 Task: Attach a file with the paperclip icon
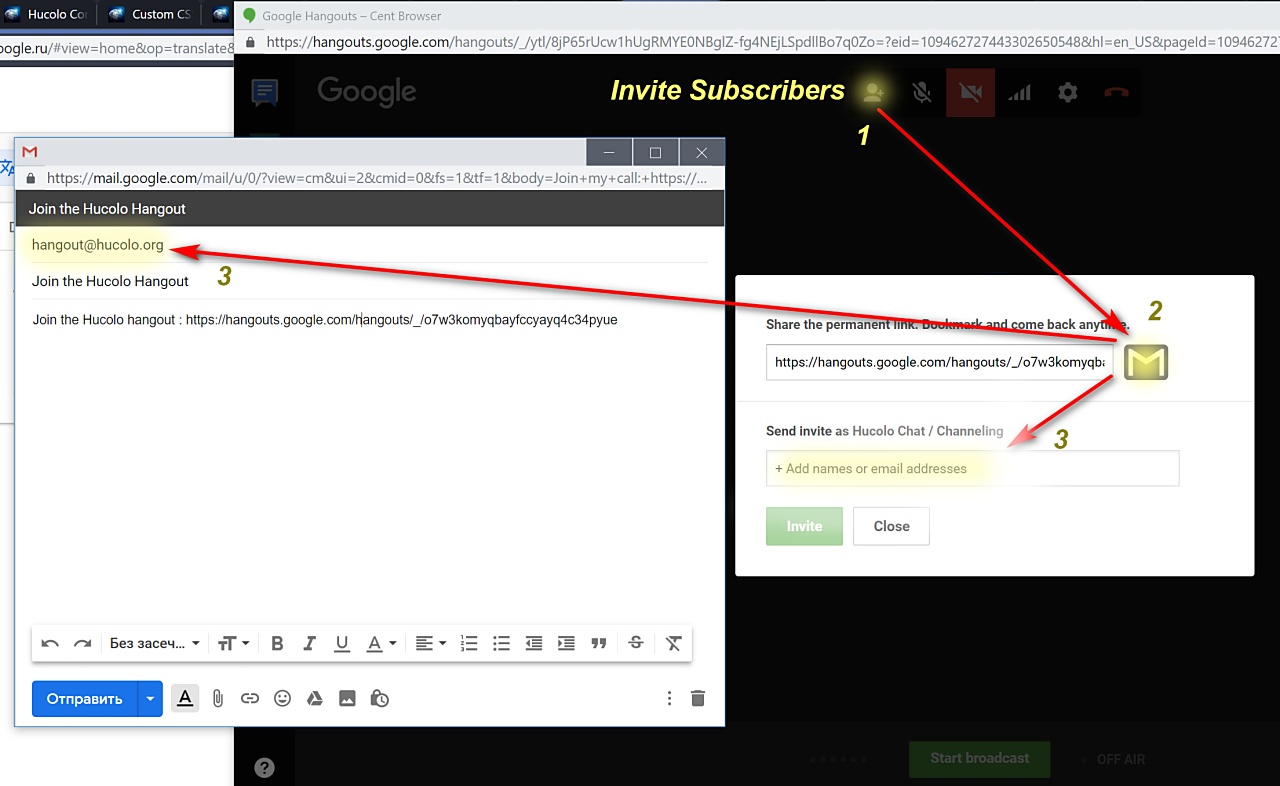click(217, 699)
